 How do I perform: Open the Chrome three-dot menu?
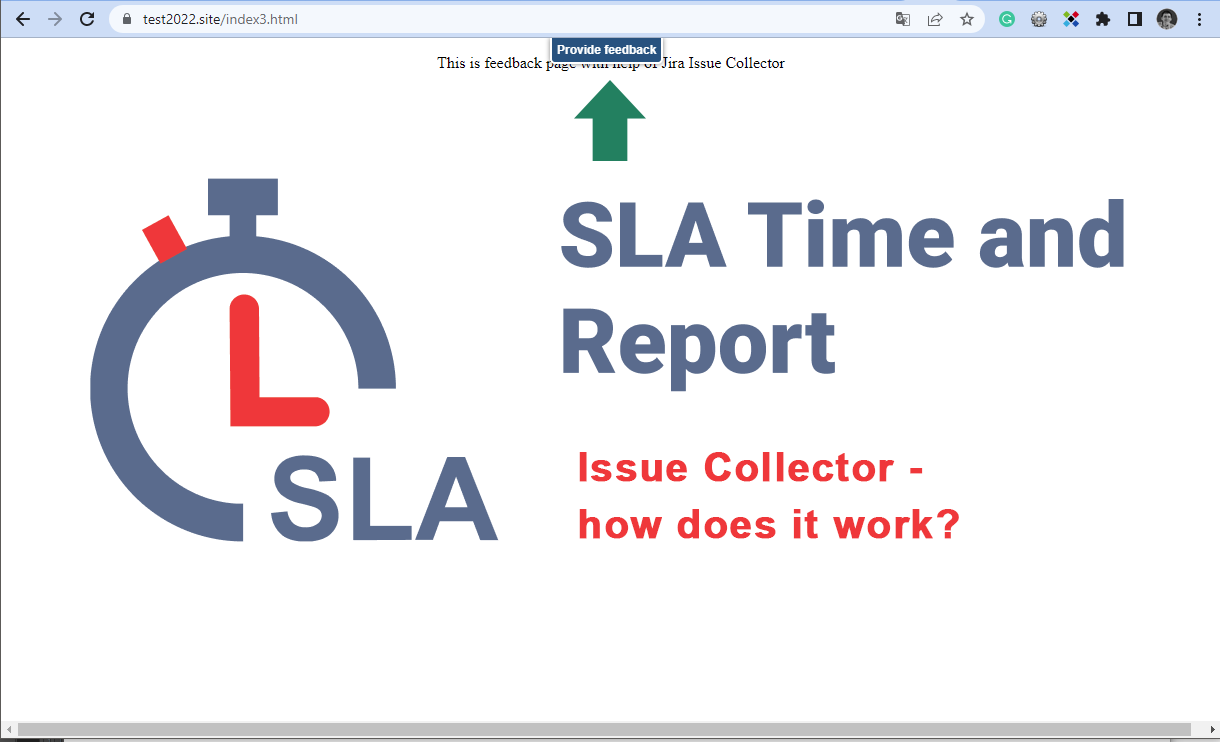[1198, 19]
